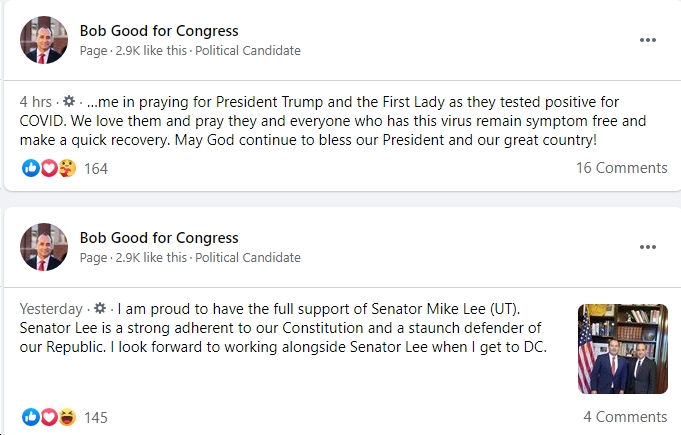
Task: Click profile picture on second post
Action: tap(44, 247)
